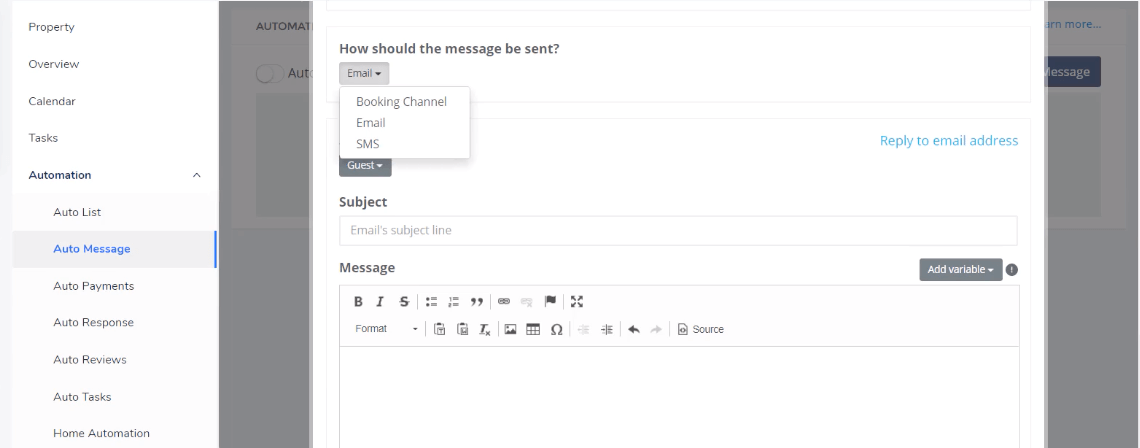Open Tasks in the sidebar
This screenshot has height=448, width=1140.
pos(43,137)
